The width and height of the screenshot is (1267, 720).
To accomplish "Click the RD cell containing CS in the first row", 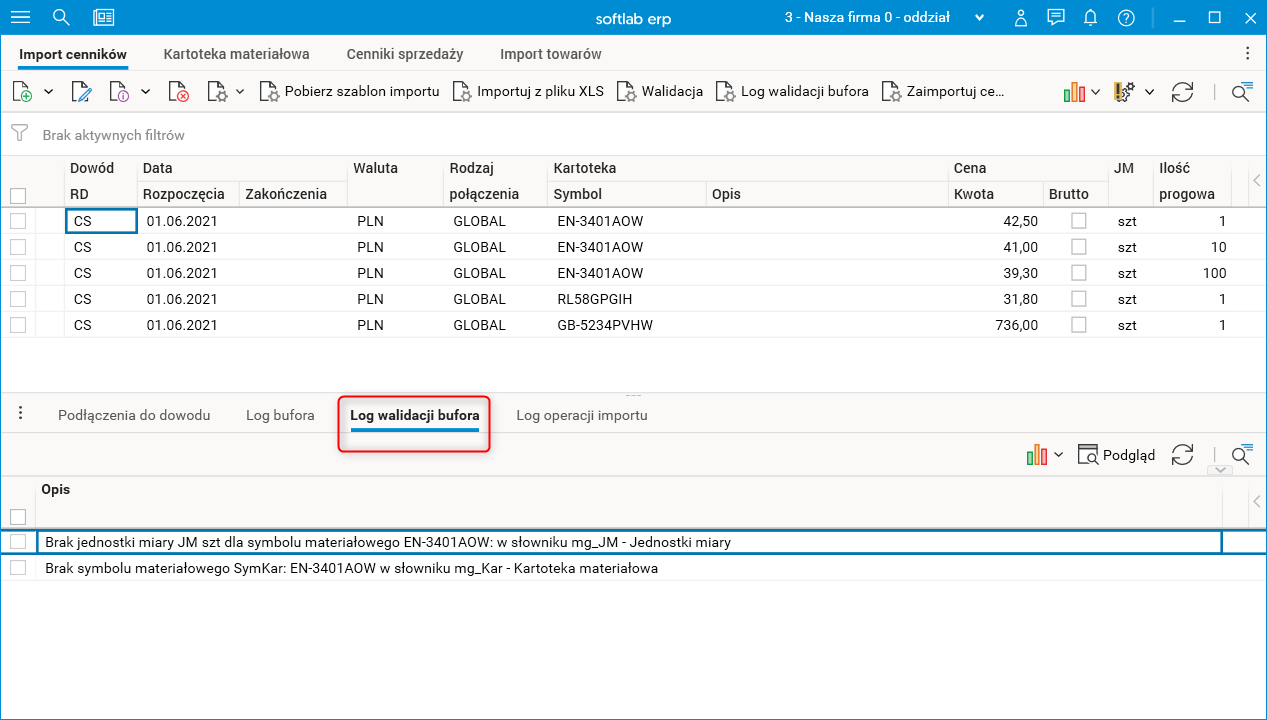I will [x=100, y=221].
